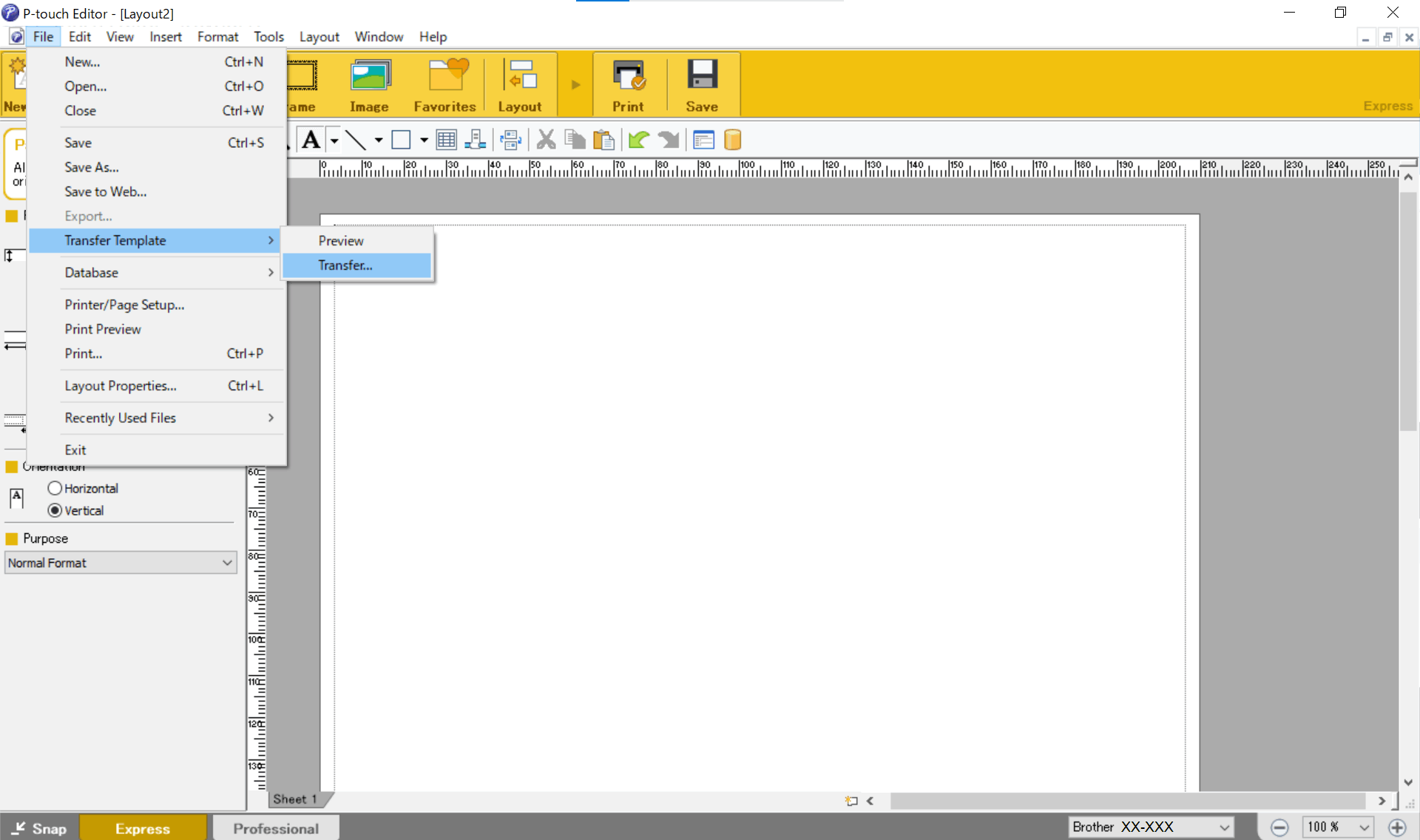Click the scroll left arrow
This screenshot has height=840, width=1420.
[870, 801]
